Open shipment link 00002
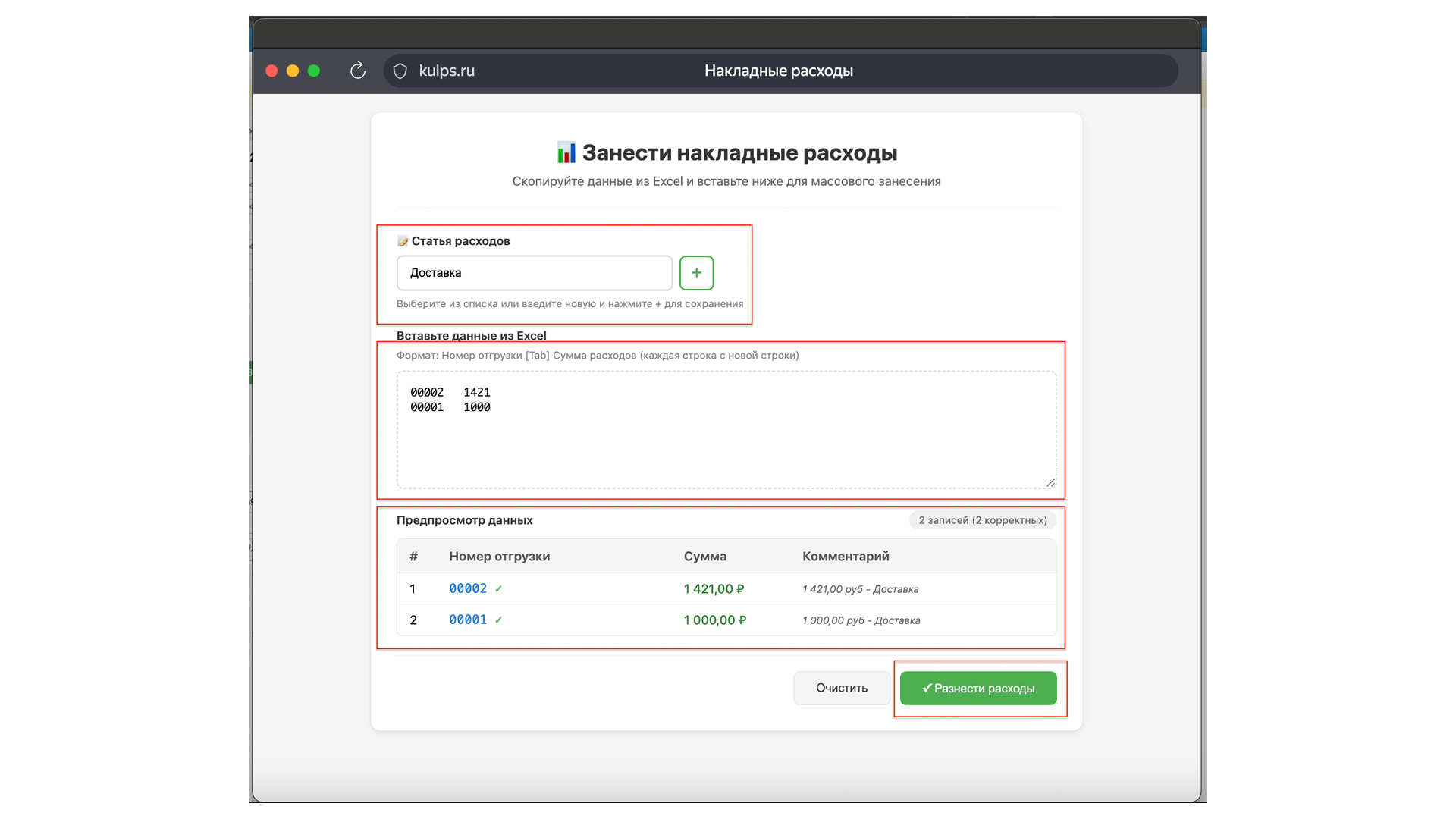This screenshot has height=819, width=1456. 468,588
